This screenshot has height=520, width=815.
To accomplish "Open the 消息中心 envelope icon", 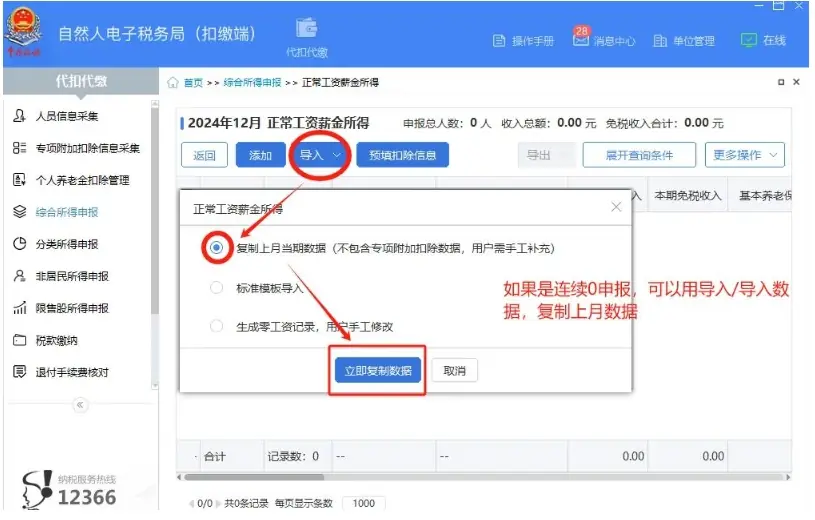I will 580,40.
